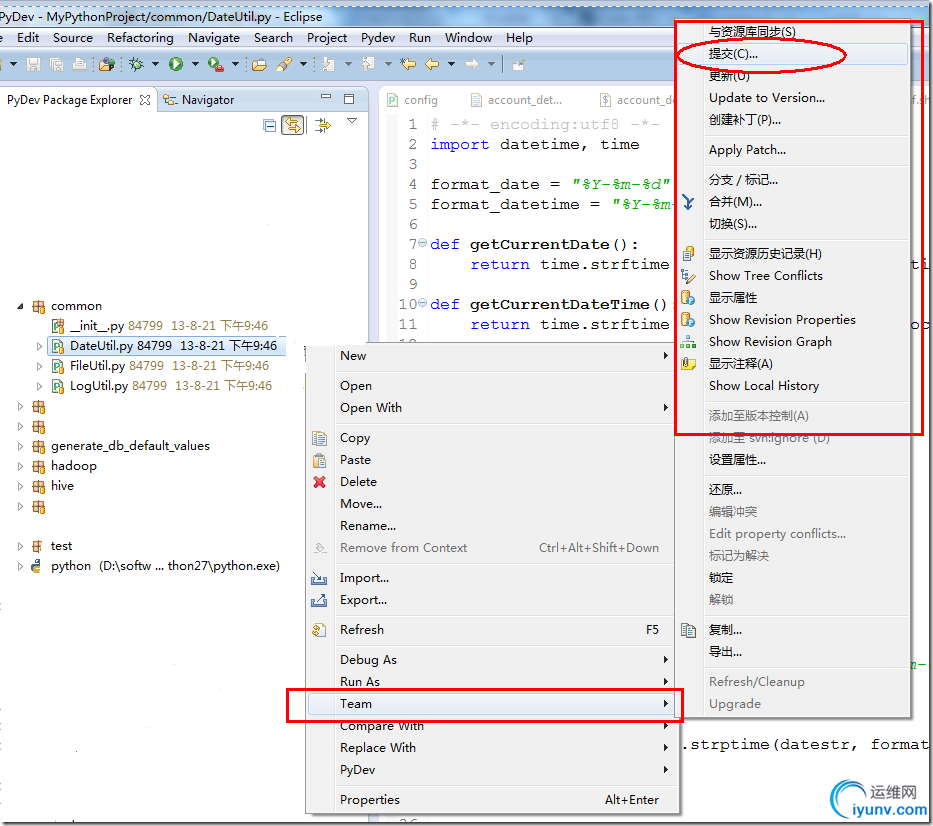933x826 pixels.
Task: Choose Show Revision Graph from submenu
Action: point(770,342)
